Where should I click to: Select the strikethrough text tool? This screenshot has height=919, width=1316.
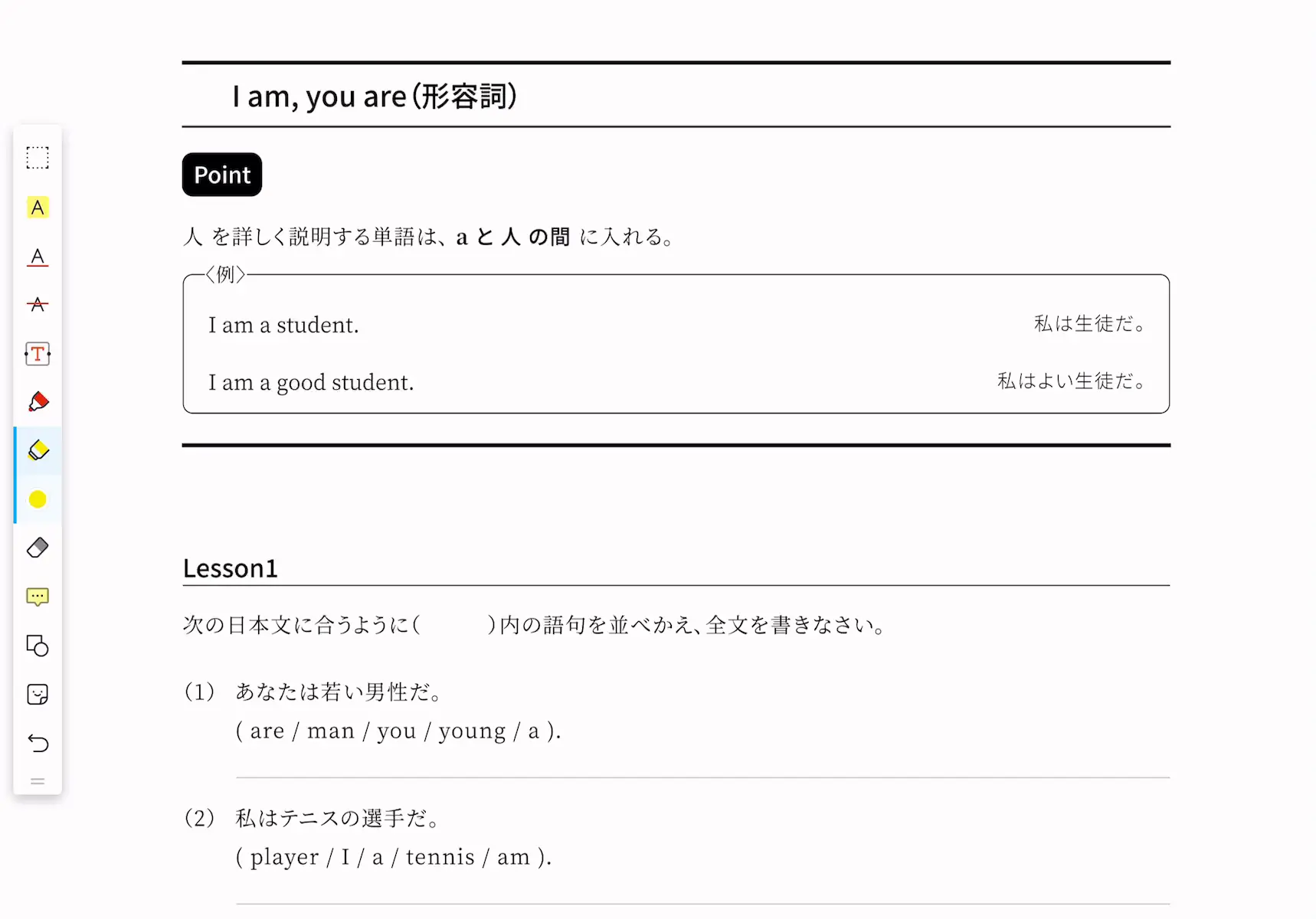(38, 305)
